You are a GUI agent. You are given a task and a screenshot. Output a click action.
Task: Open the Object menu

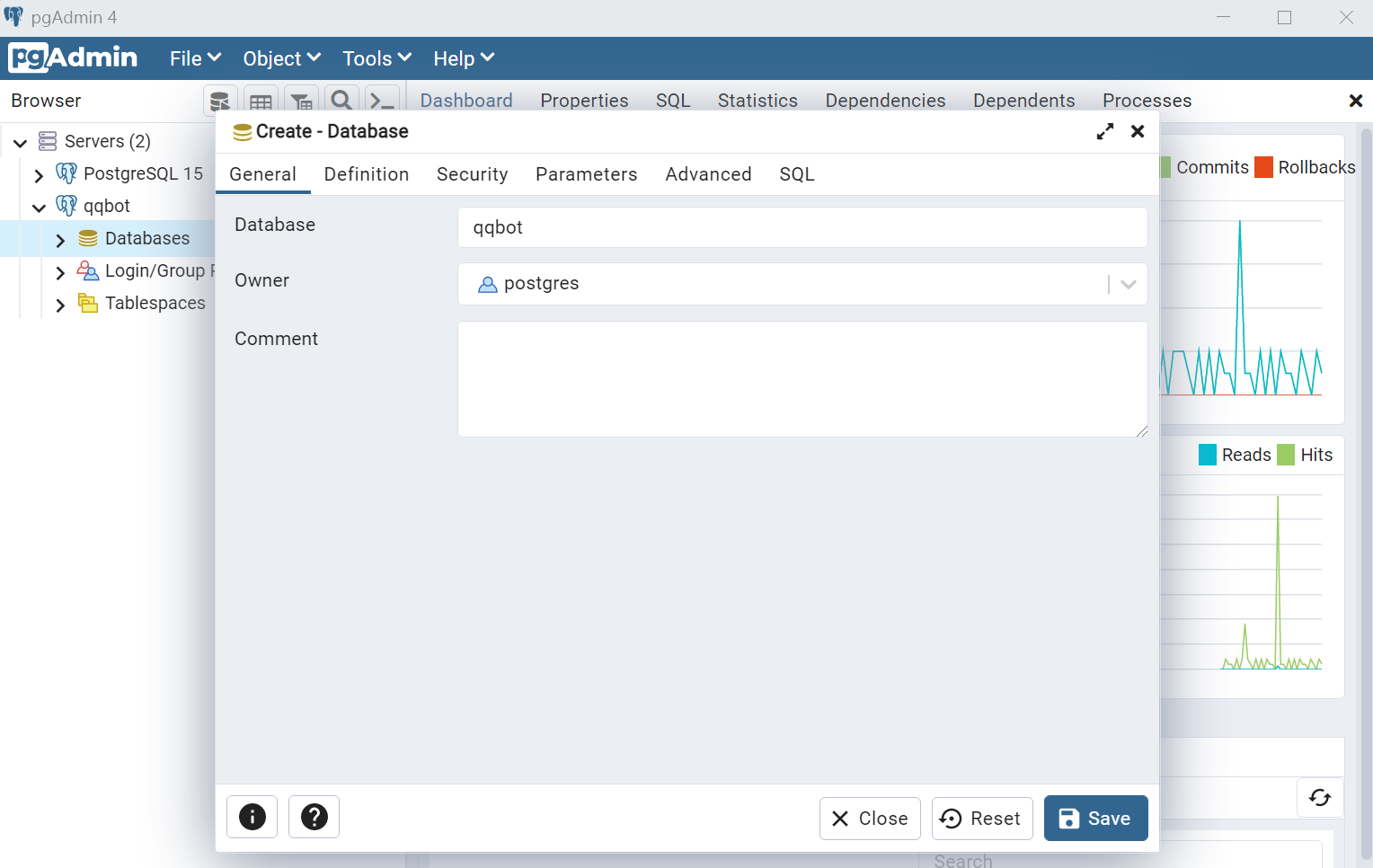coord(281,58)
